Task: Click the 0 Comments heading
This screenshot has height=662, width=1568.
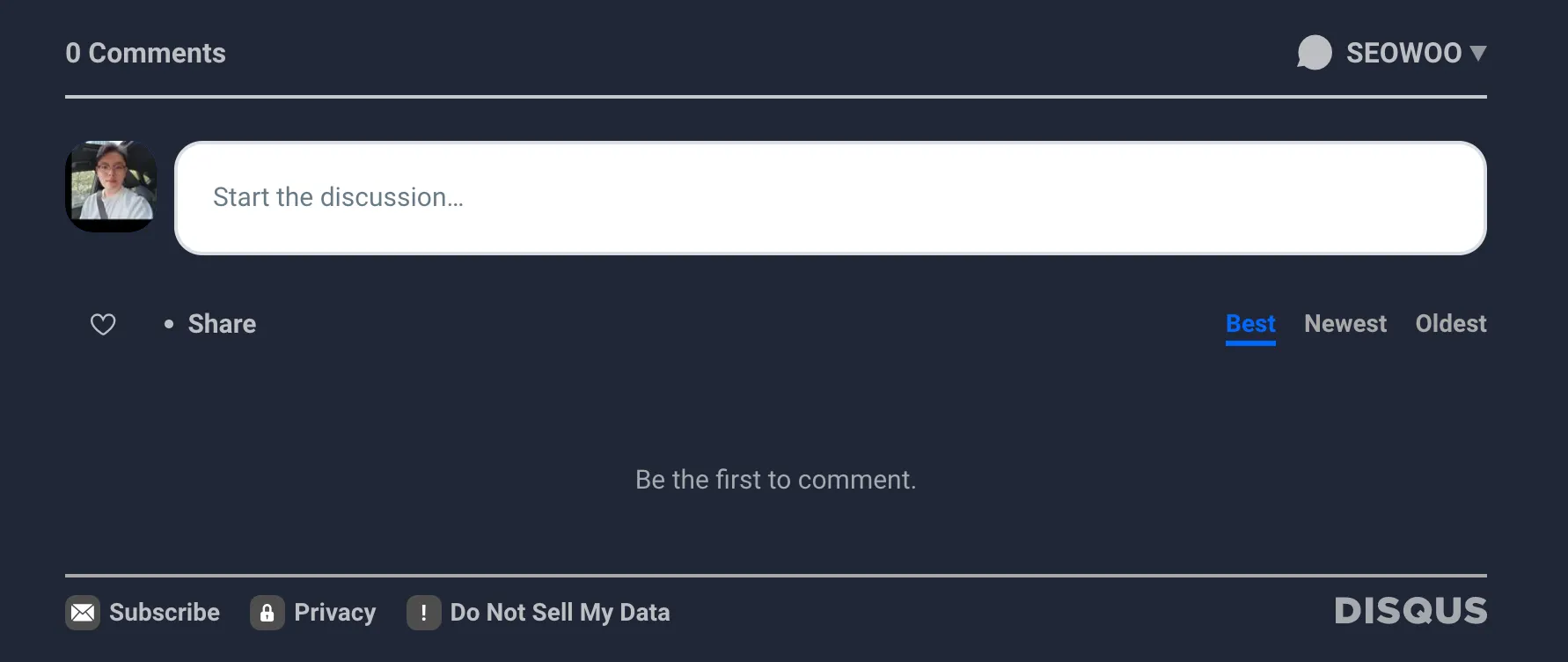Action: pyautogui.click(x=145, y=53)
